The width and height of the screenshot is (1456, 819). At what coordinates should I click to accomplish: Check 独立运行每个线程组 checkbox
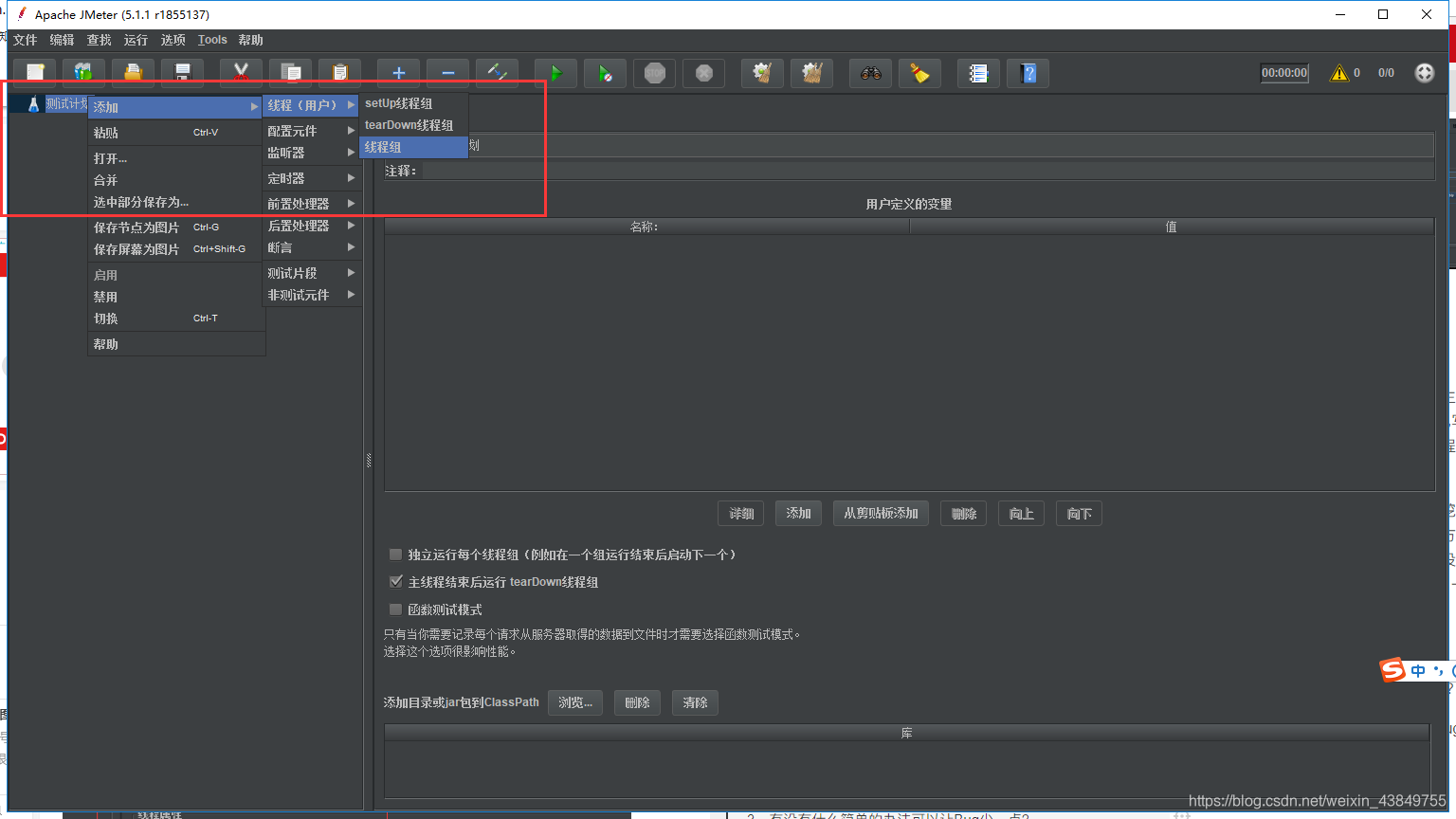click(x=396, y=555)
